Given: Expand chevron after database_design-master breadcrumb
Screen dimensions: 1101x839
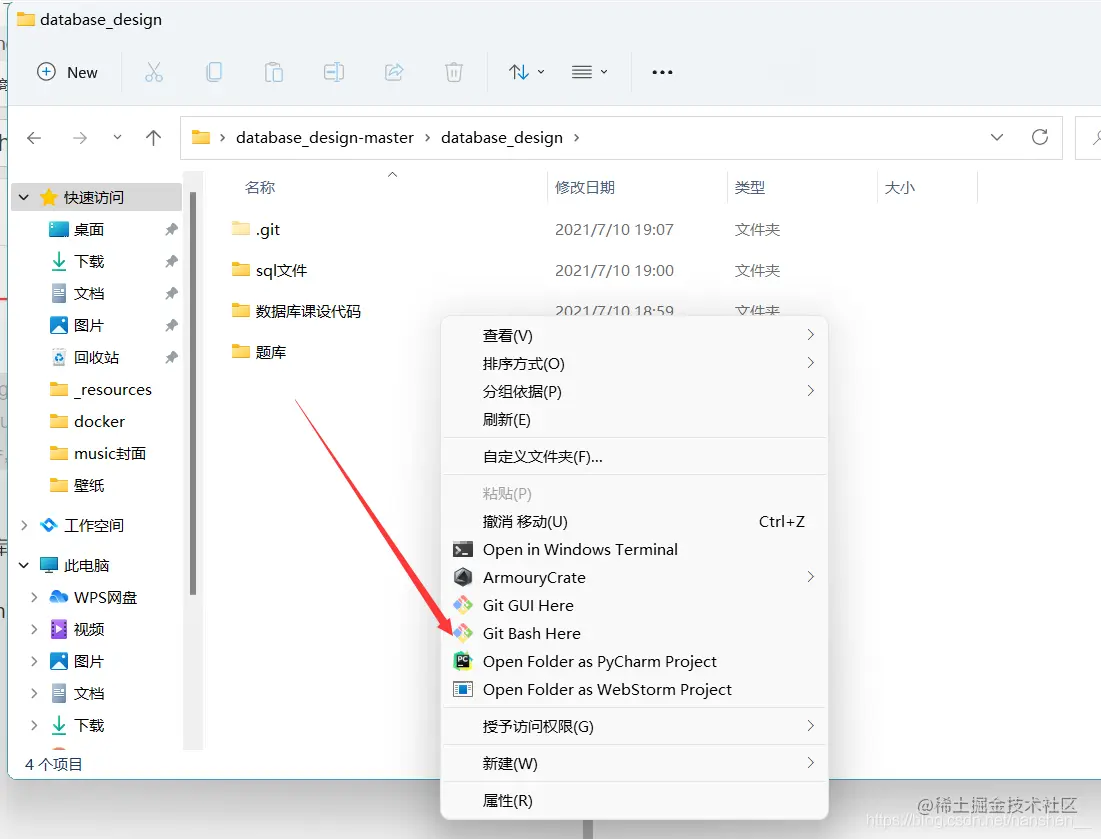Looking at the screenshot, I should click(428, 138).
